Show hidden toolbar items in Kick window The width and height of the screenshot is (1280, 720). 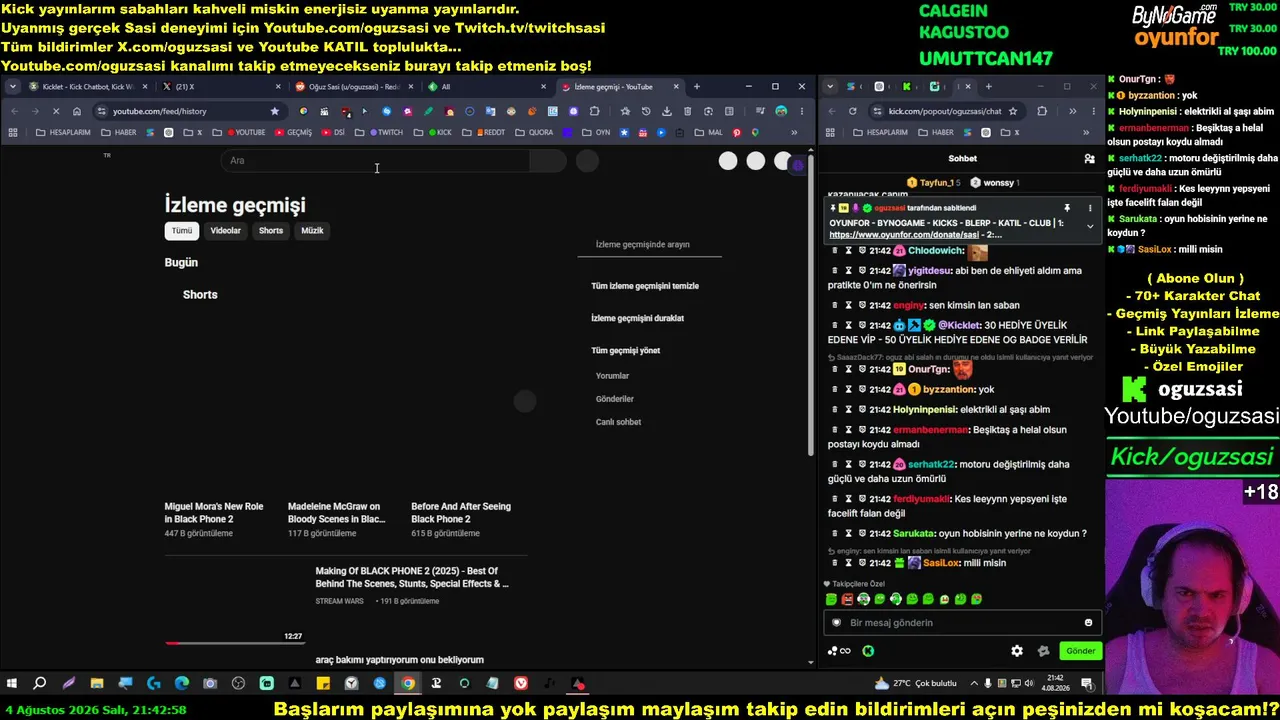point(1072,111)
